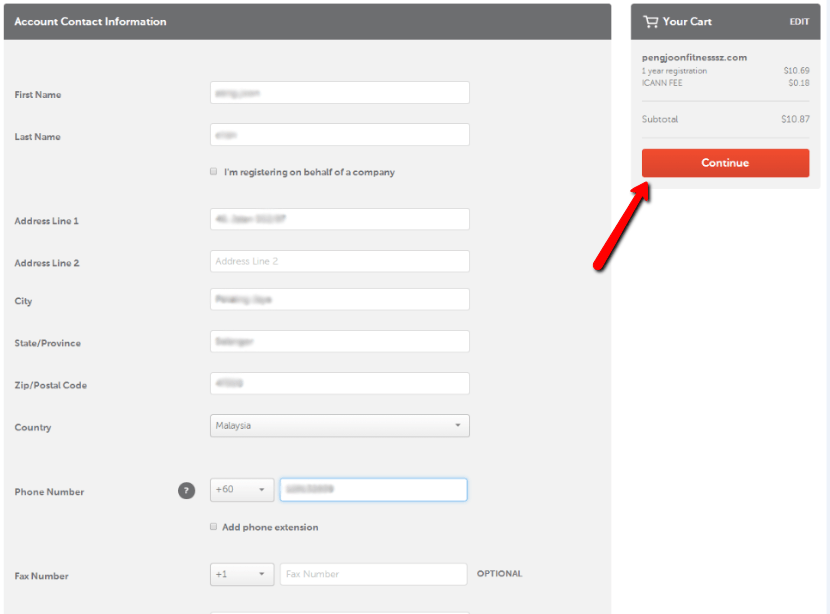This screenshot has width=830, height=614.
Task: Enable the Add phone extension checkbox
Action: pyautogui.click(x=213, y=526)
